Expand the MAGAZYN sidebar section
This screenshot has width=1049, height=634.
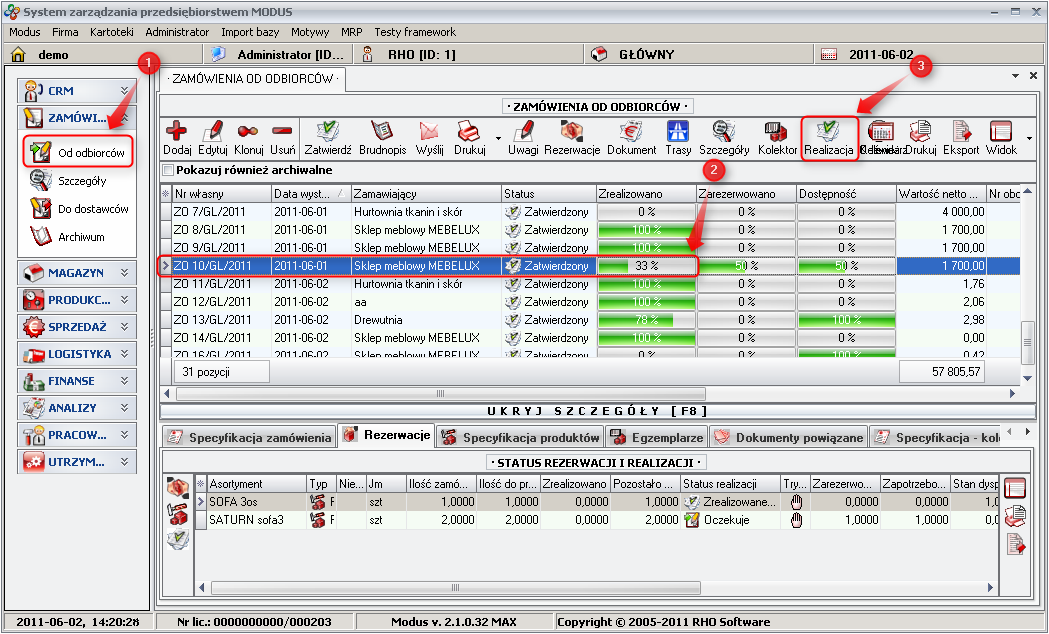click(x=77, y=272)
